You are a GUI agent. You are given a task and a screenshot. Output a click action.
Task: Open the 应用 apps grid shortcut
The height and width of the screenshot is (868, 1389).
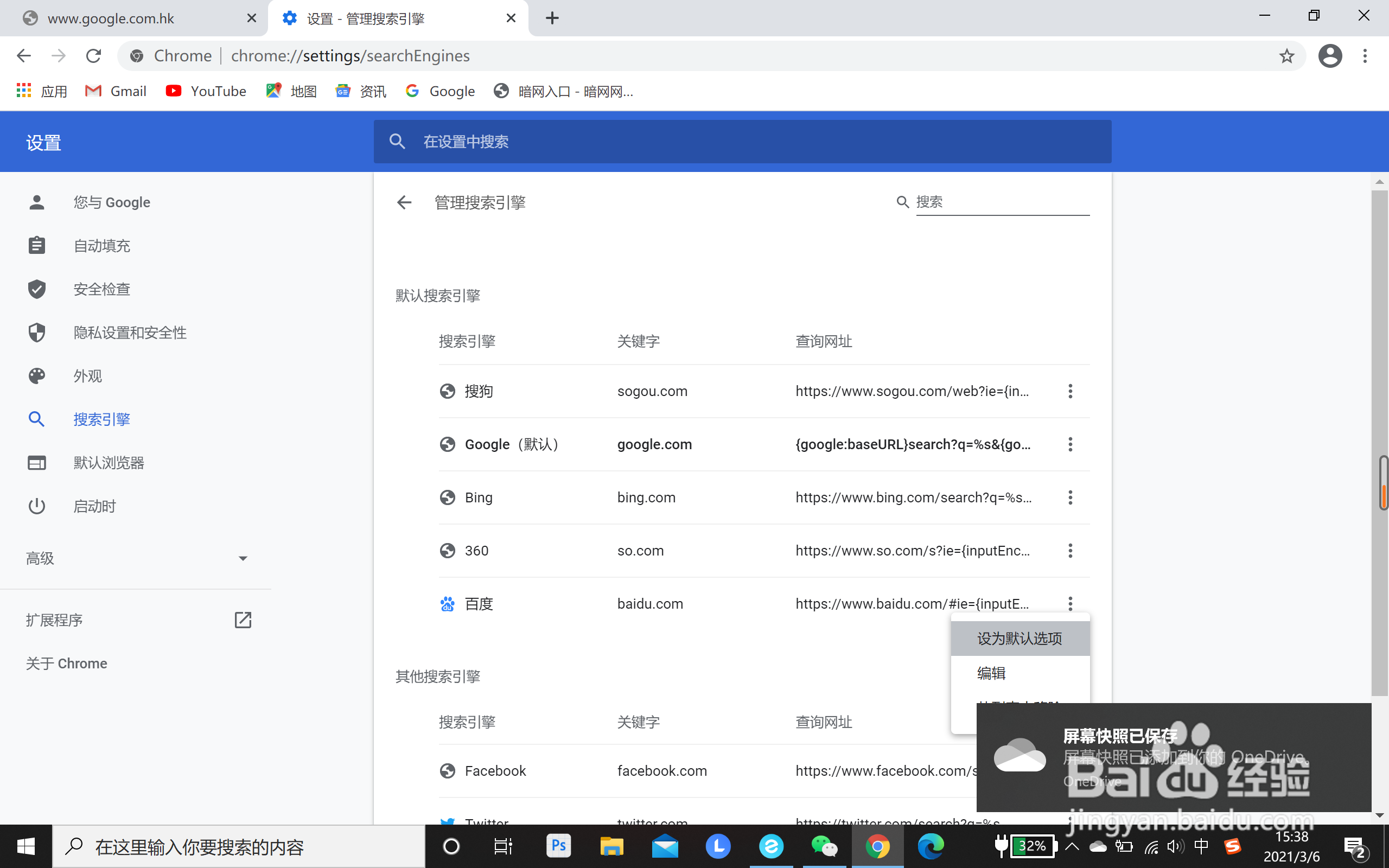(42, 91)
